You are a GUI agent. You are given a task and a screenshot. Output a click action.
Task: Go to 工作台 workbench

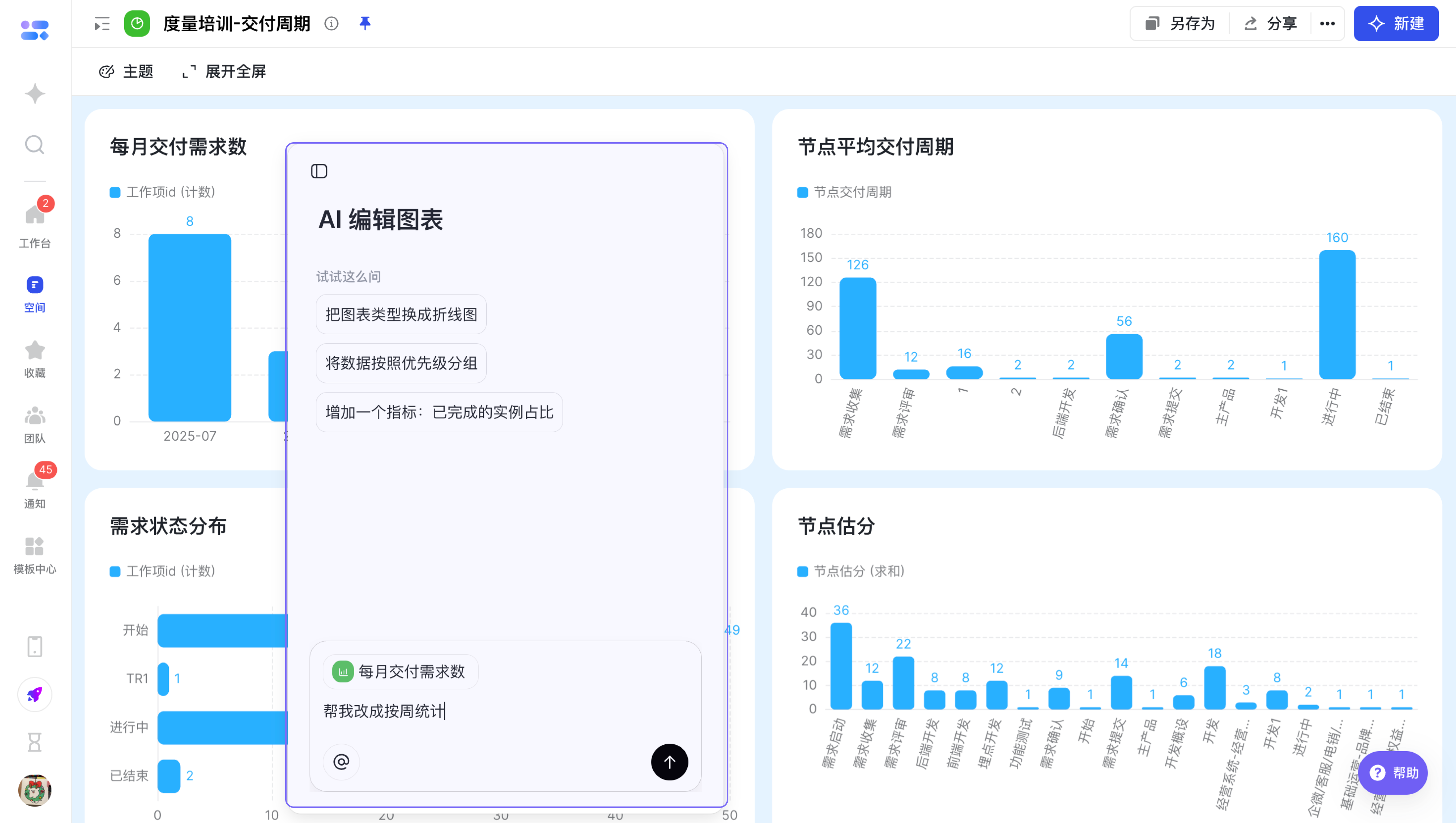[x=34, y=224]
